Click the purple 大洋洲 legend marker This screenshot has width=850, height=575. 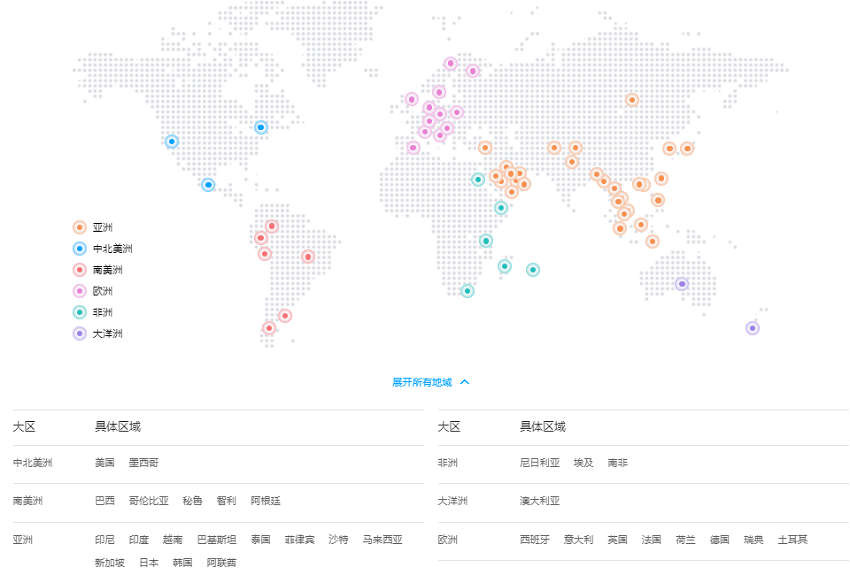click(80, 333)
